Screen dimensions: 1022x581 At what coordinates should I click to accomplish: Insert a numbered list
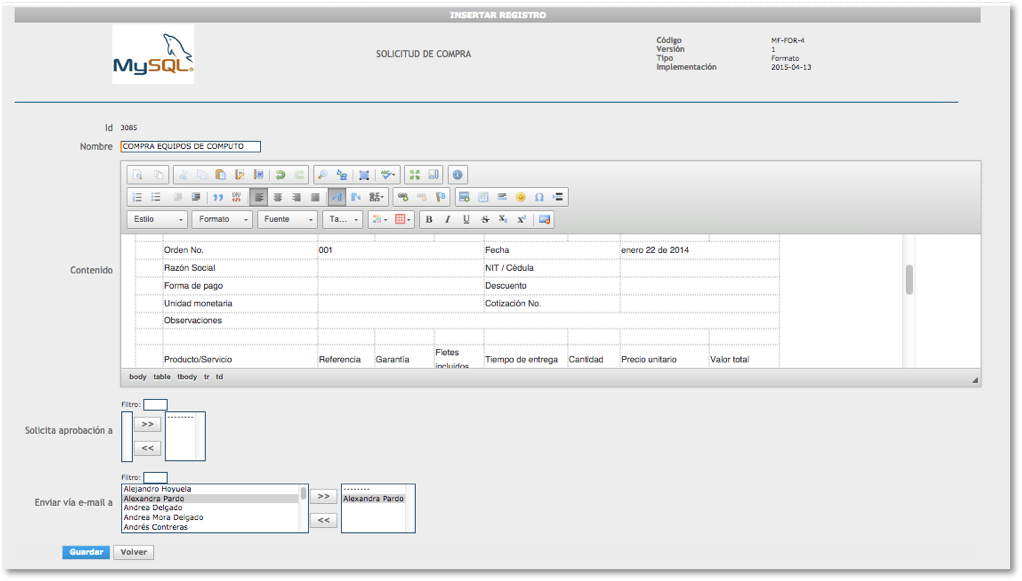[x=137, y=197]
